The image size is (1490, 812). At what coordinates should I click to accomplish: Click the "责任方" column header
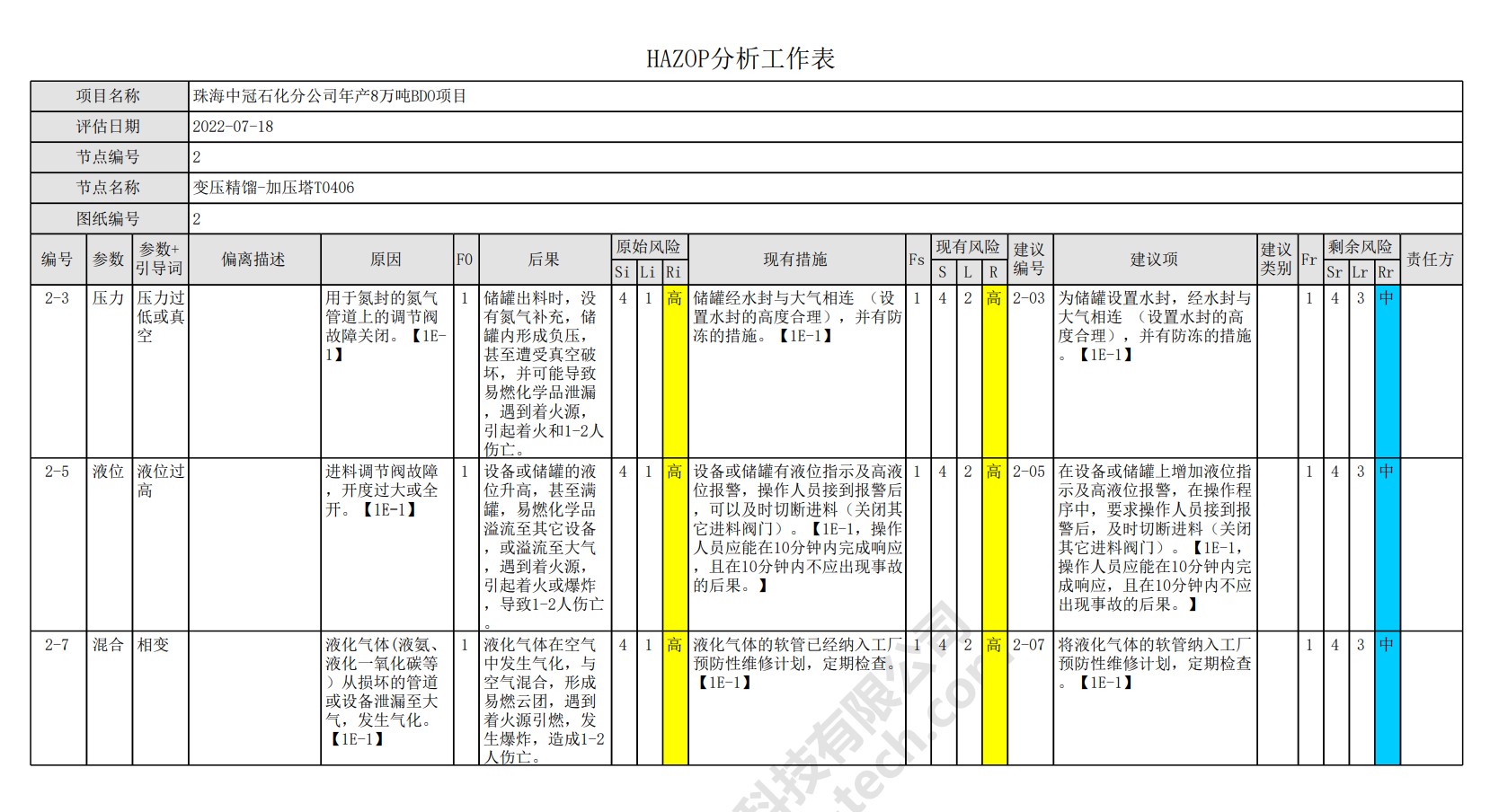(x=1430, y=260)
